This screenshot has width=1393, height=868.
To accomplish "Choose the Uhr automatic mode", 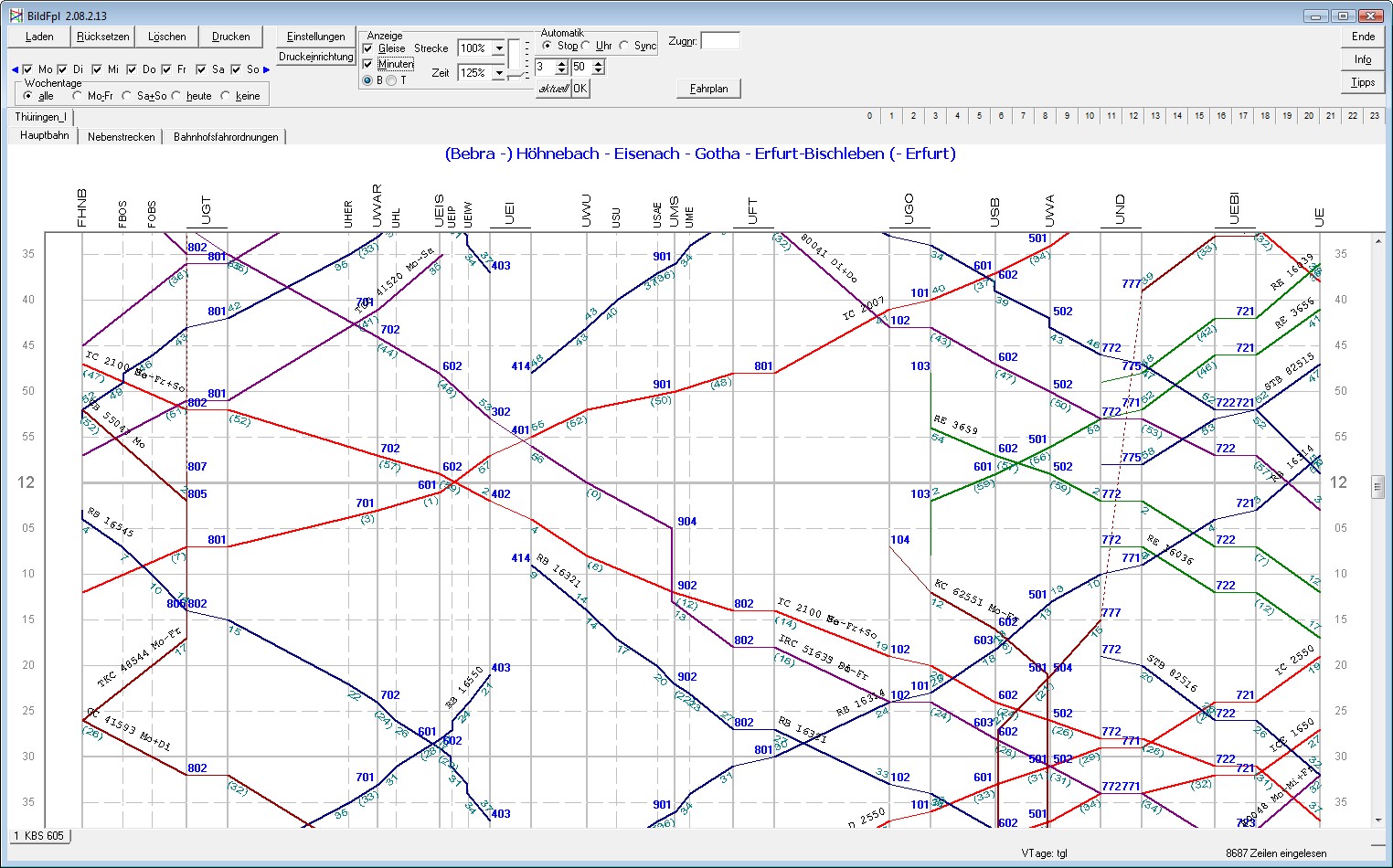I will (587, 46).
